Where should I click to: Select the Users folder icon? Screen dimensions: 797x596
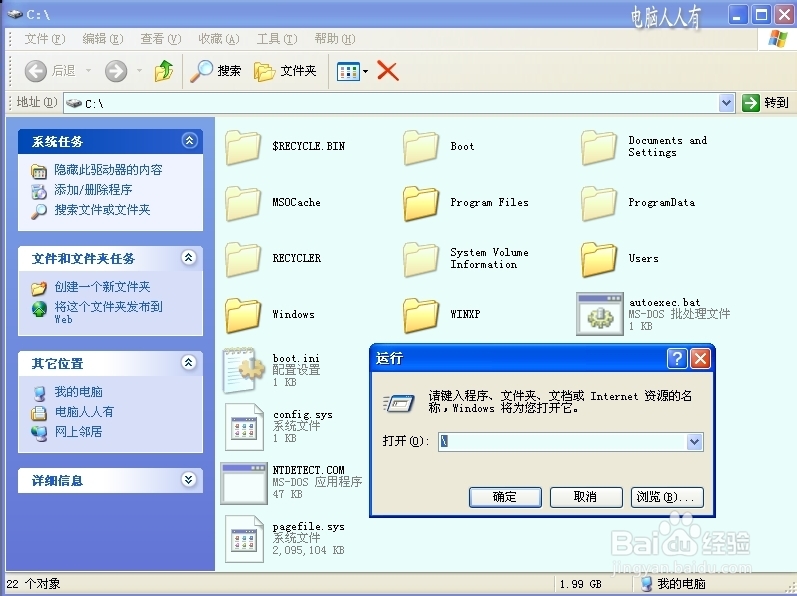click(599, 259)
